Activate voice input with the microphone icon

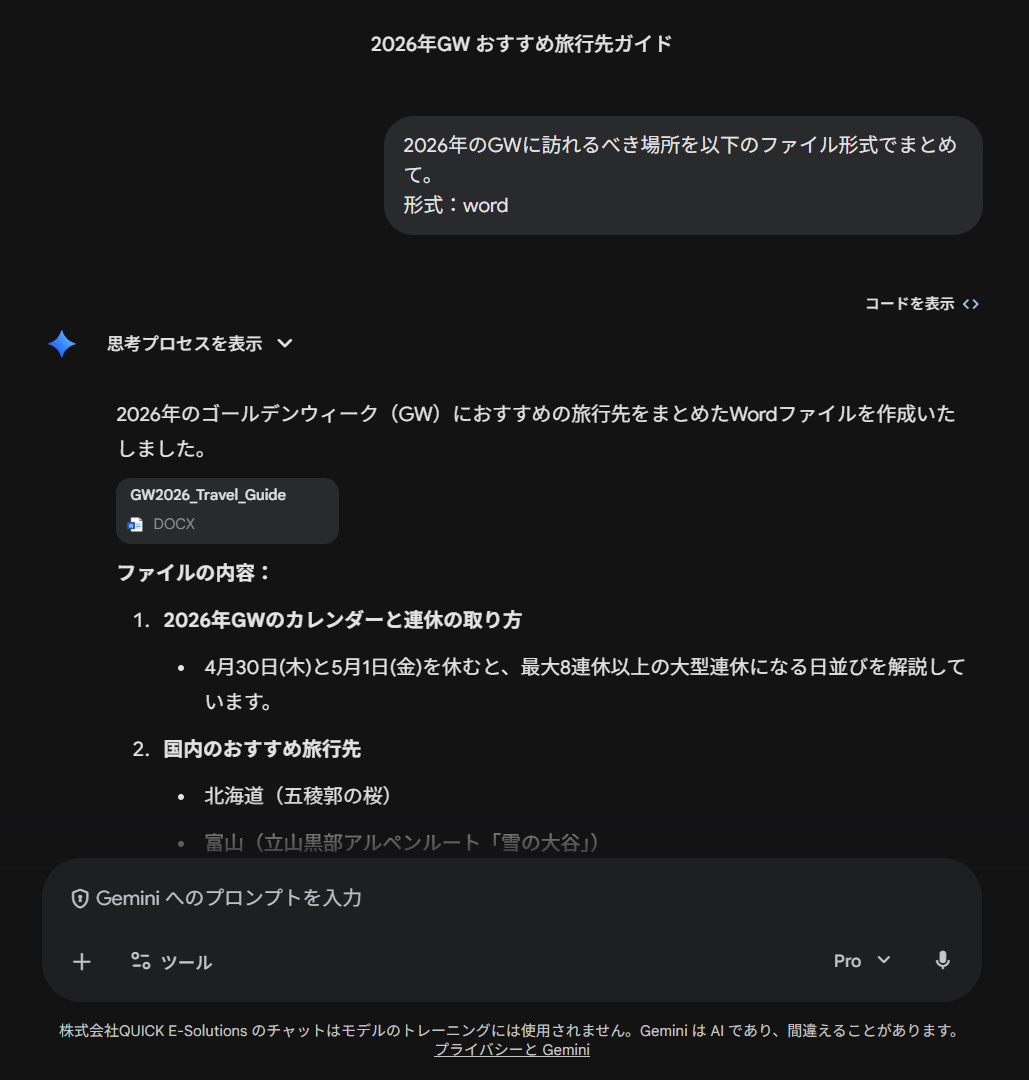(x=941, y=960)
